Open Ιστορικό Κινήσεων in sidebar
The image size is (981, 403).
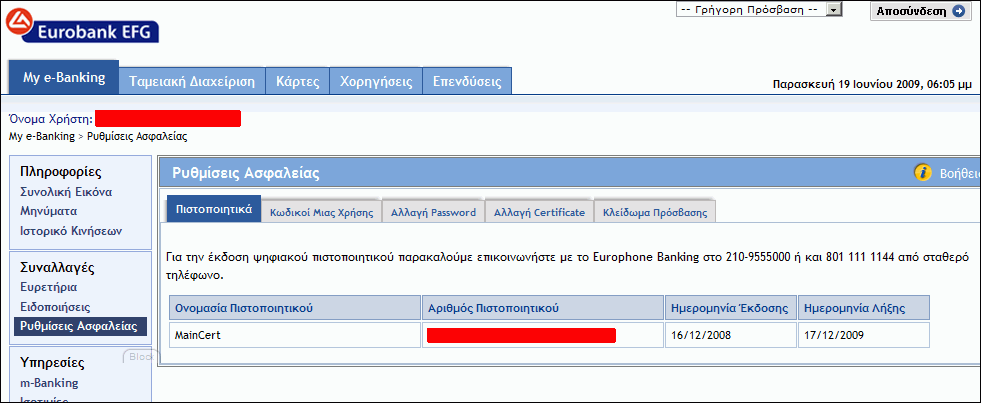tap(71, 231)
